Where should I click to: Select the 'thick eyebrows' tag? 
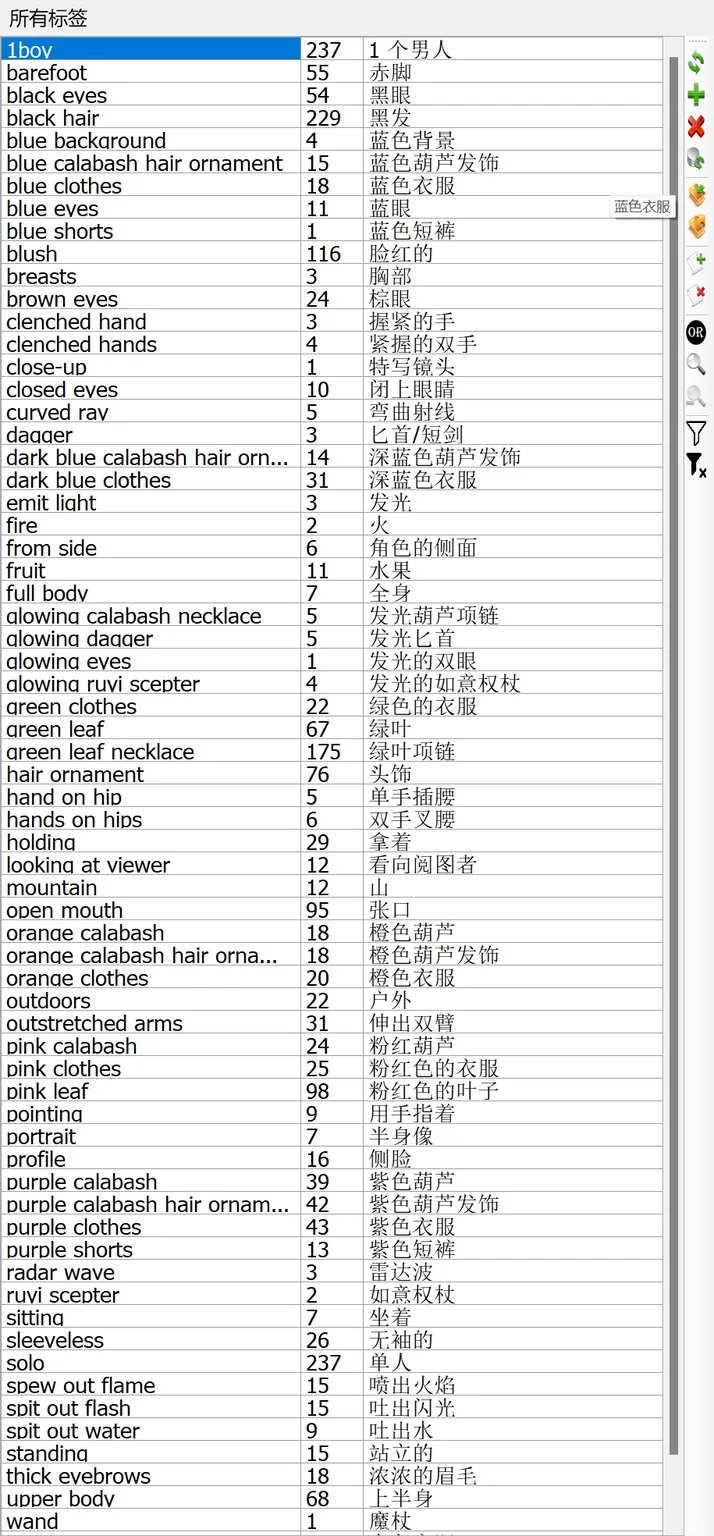pyautogui.click(x=78, y=1476)
